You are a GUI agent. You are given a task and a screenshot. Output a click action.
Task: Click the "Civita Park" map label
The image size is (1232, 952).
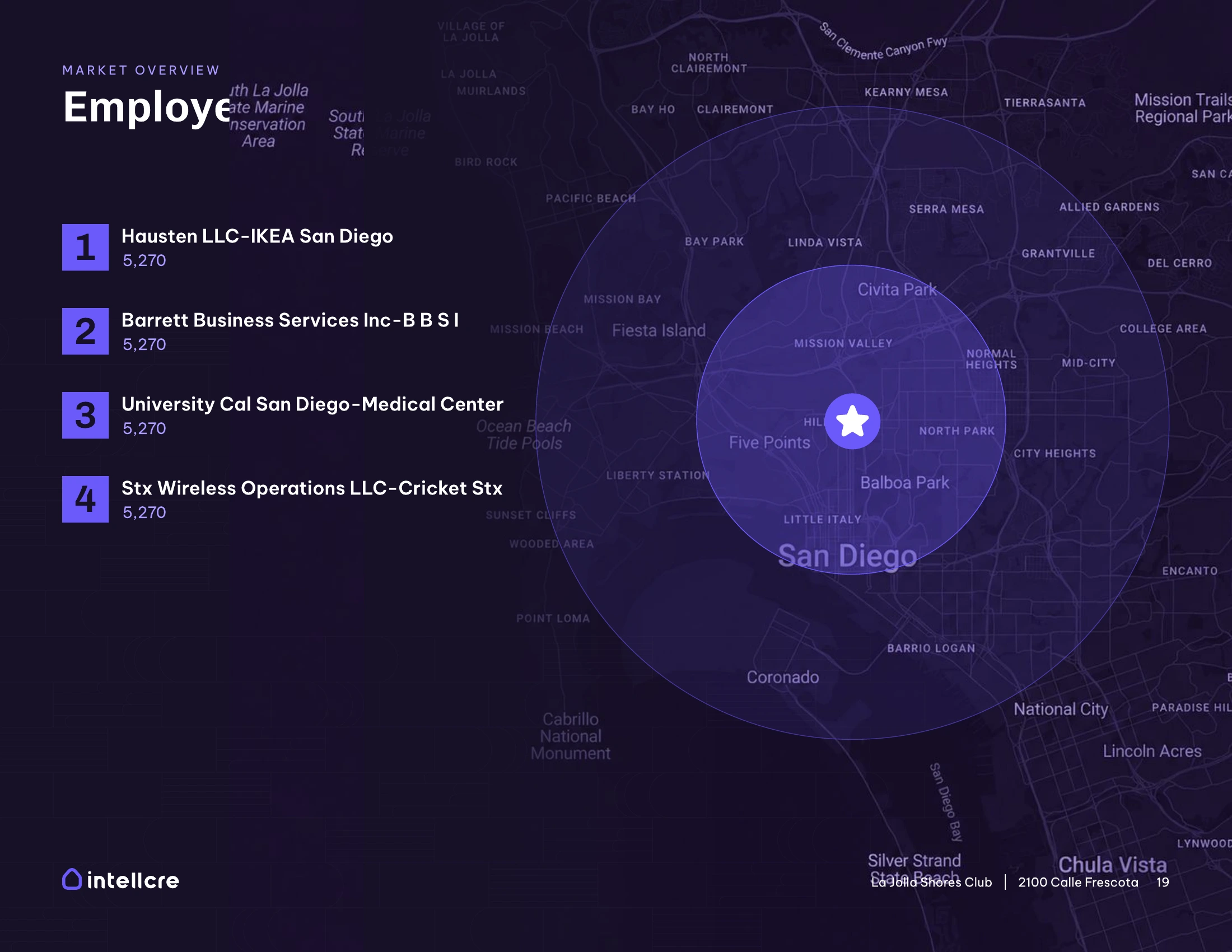(x=897, y=290)
